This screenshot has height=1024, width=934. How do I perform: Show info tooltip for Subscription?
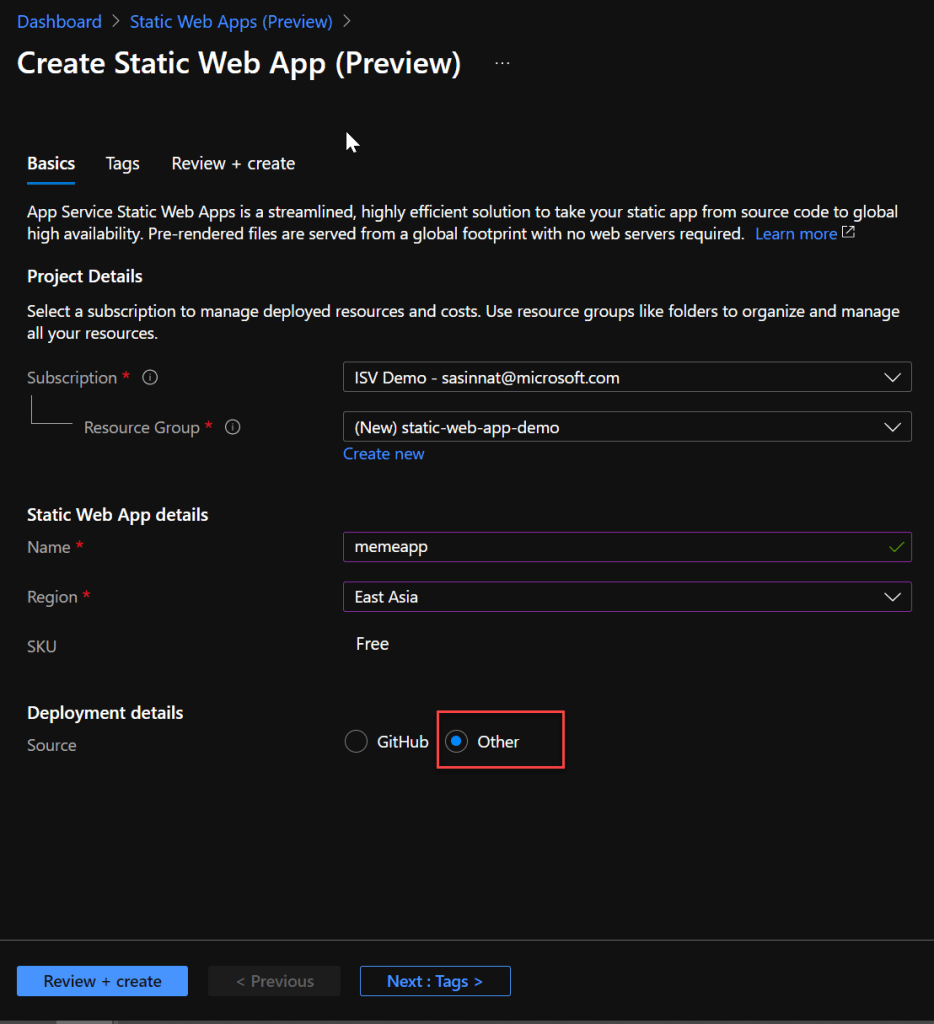[150, 377]
